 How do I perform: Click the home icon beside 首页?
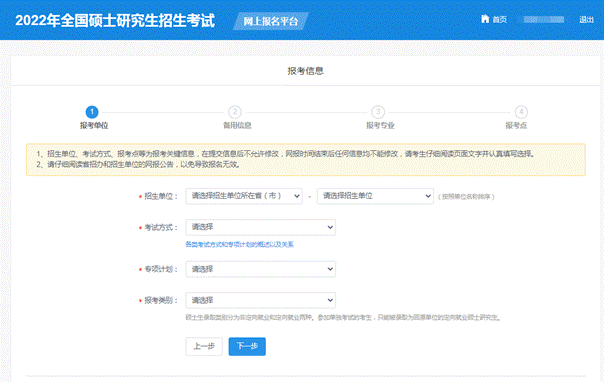click(x=485, y=19)
